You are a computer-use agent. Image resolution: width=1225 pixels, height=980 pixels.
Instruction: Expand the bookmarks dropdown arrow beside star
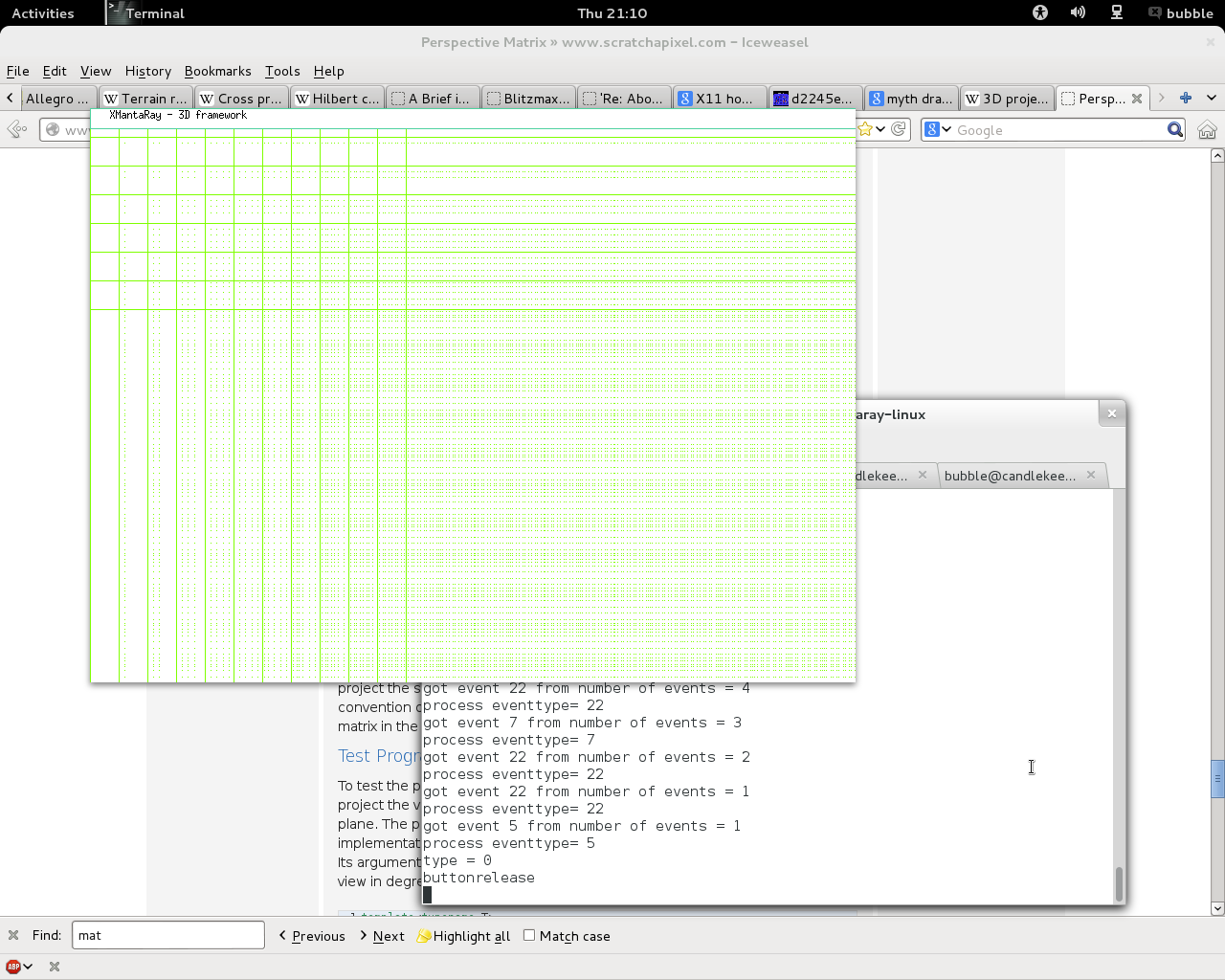[880, 129]
